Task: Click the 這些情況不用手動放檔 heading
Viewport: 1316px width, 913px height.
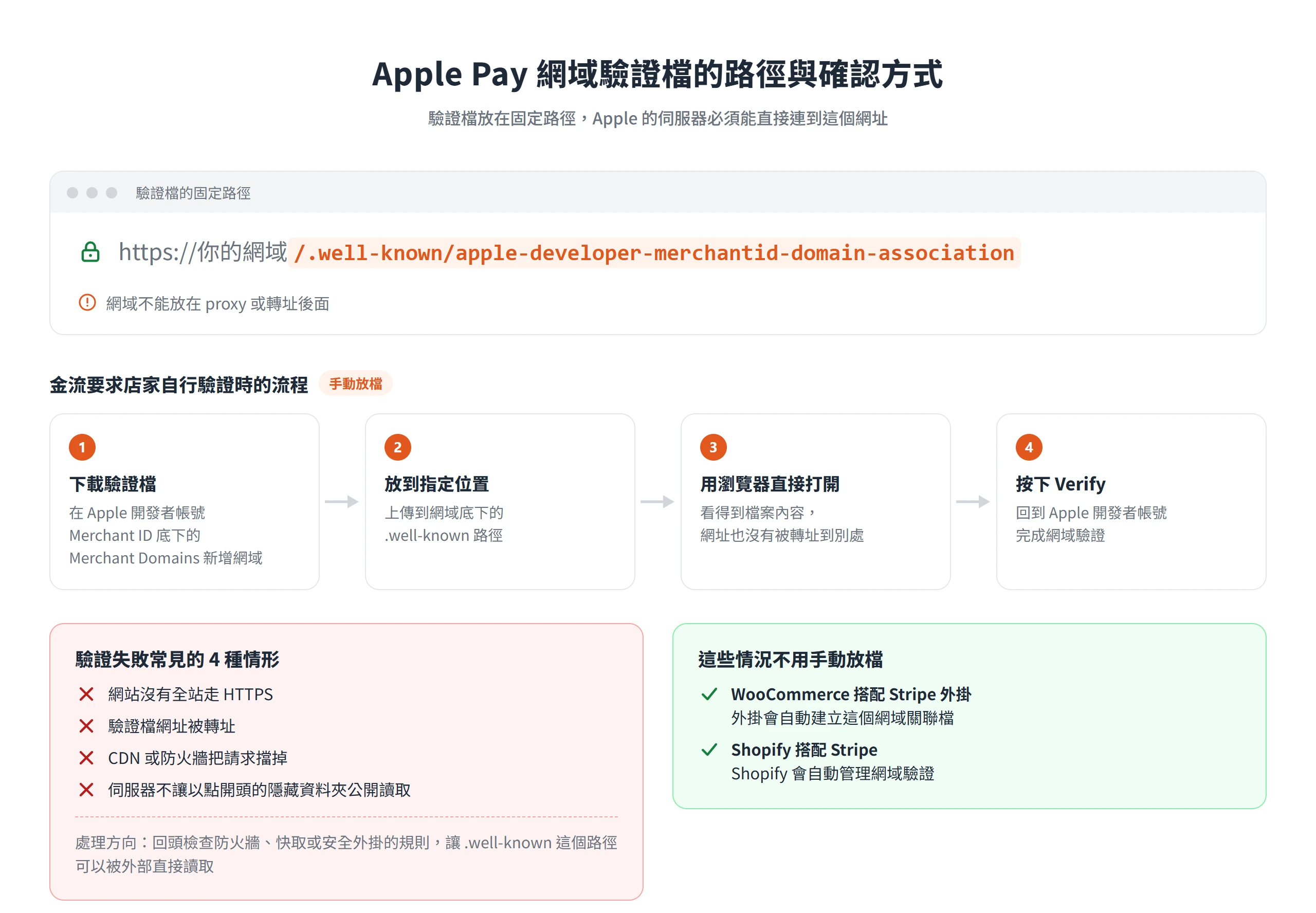Action: (791, 660)
